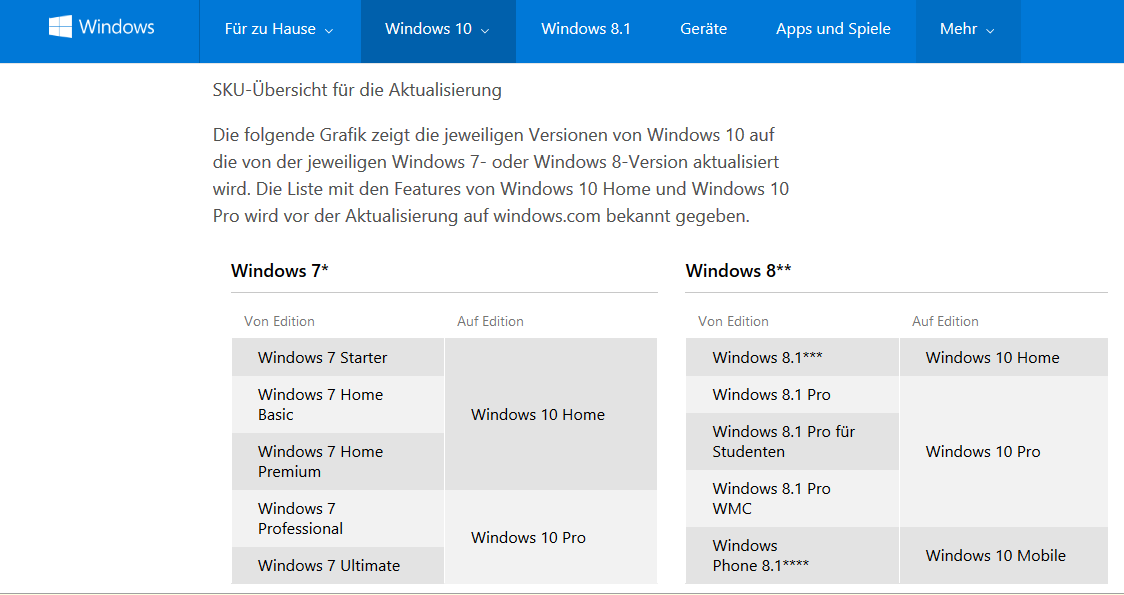Click the Windows logo icon
The width and height of the screenshot is (1124, 595).
point(60,27)
